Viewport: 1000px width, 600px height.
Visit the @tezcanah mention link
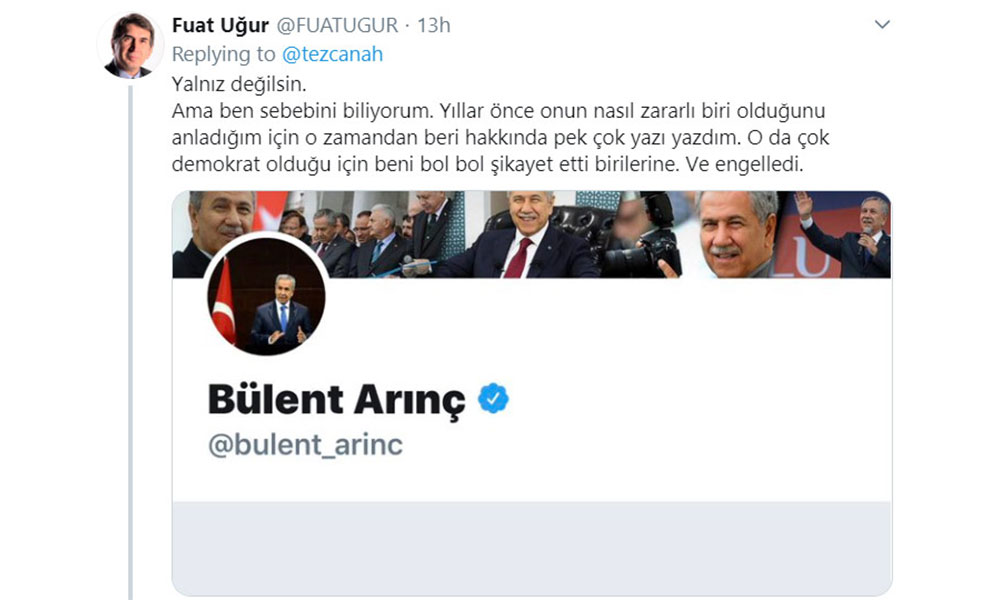(x=332, y=54)
